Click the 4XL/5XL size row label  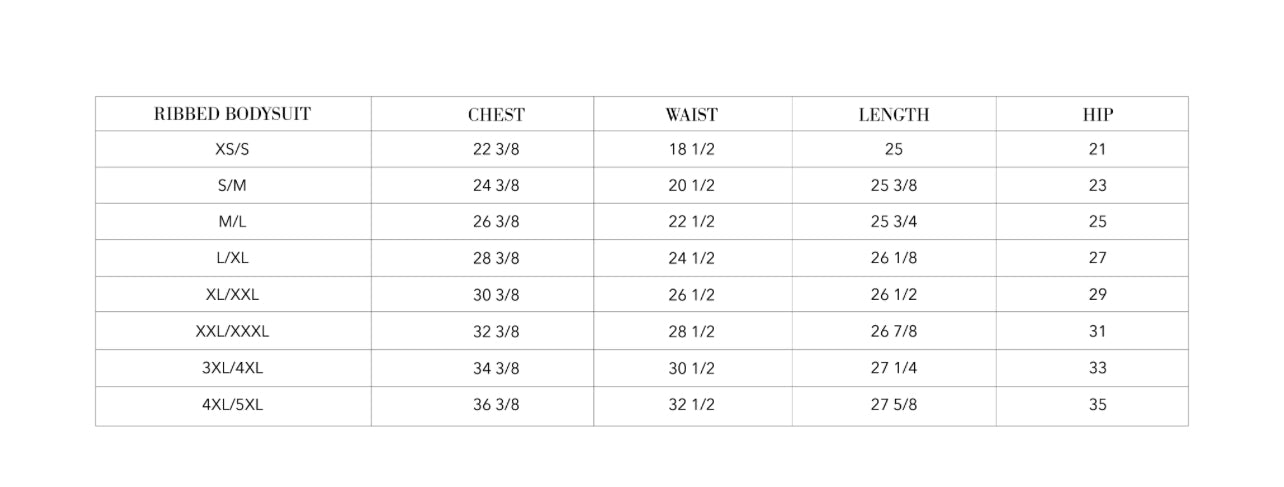click(x=232, y=405)
